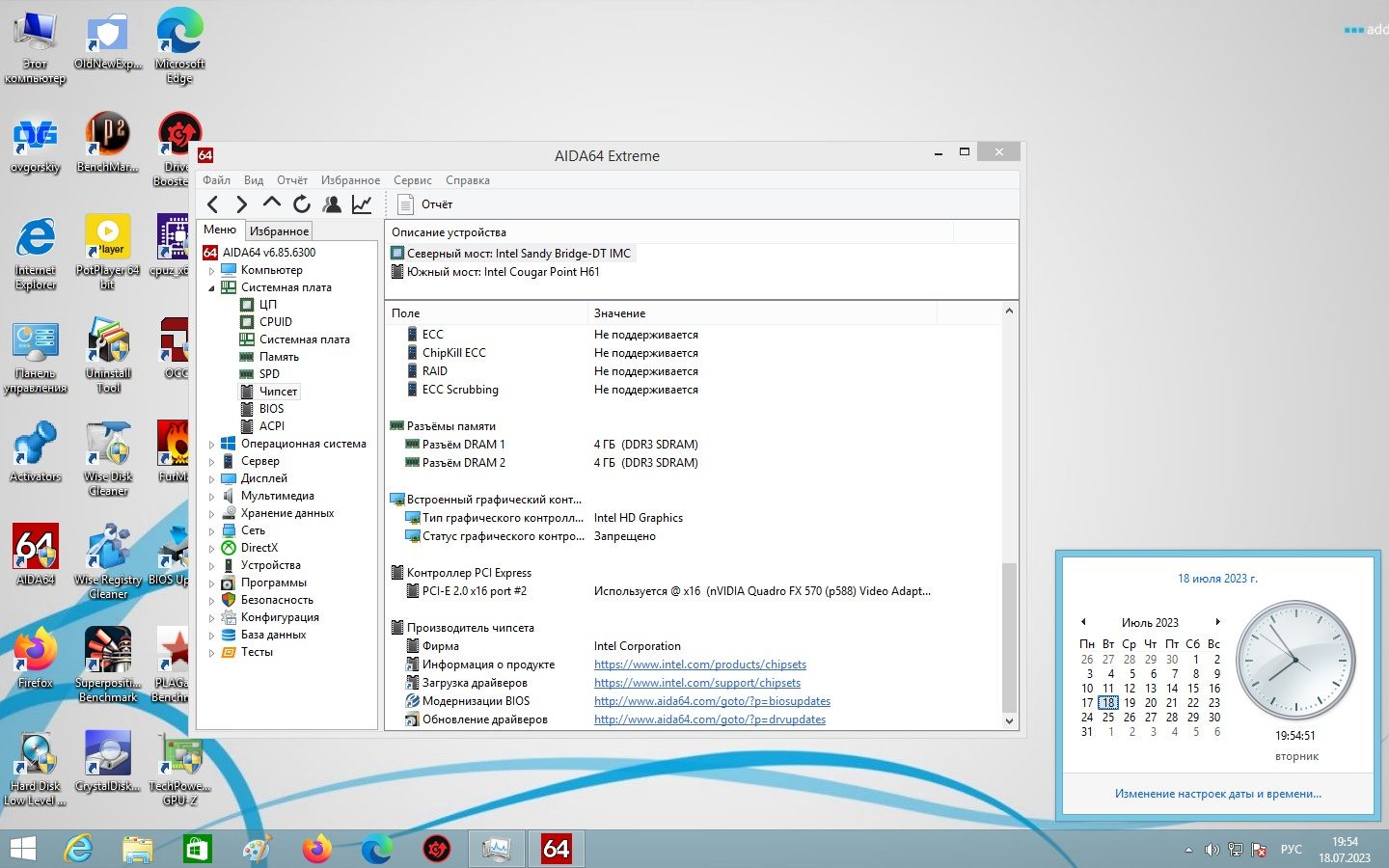Go to next month in calendar

pos(1217,622)
